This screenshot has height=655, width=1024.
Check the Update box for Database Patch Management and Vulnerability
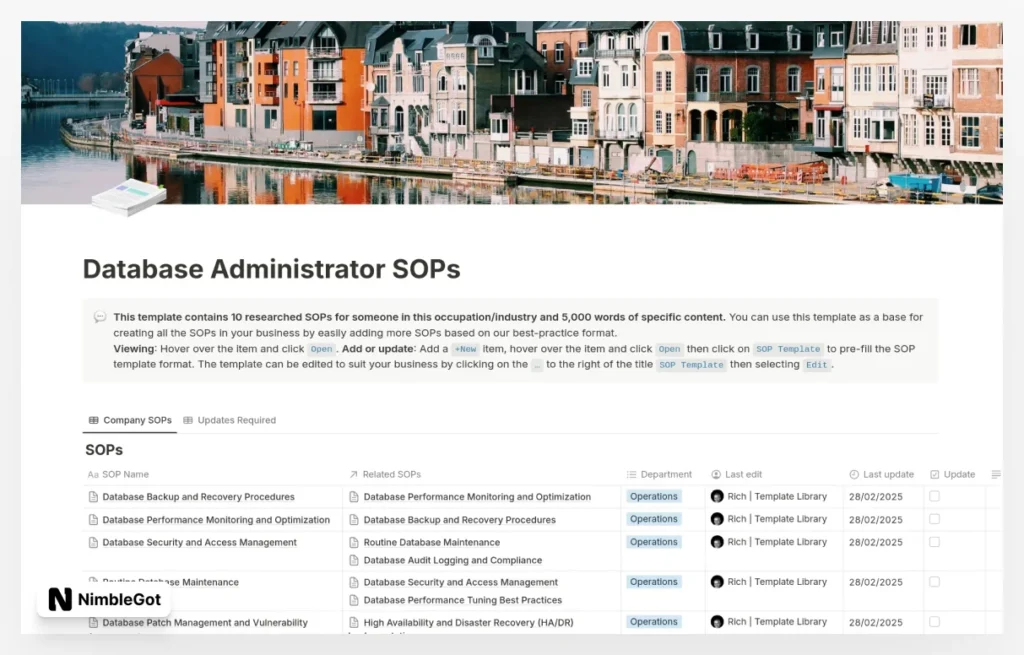tap(933, 622)
